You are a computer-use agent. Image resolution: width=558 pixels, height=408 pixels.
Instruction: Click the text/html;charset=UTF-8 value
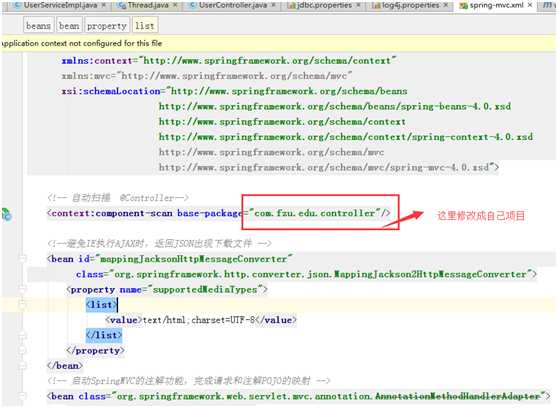point(199,320)
